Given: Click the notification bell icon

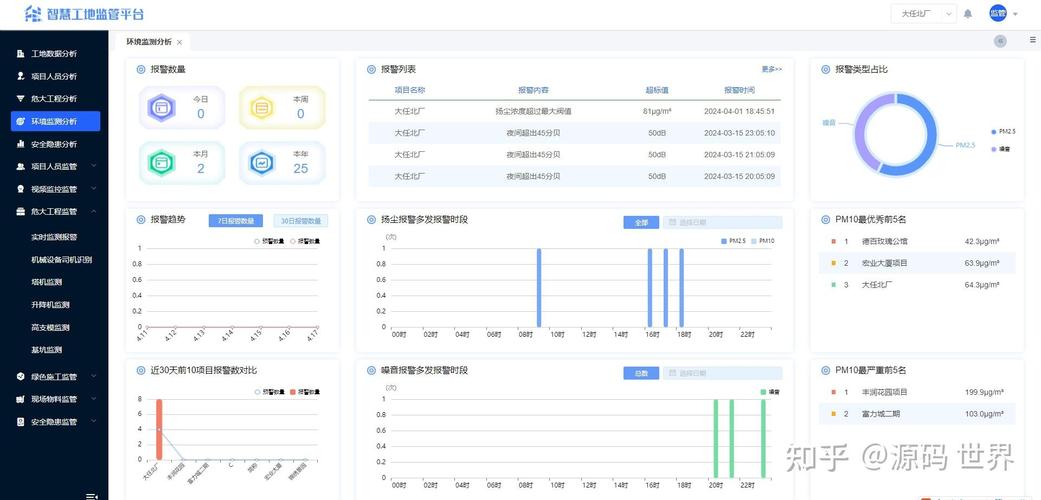Looking at the screenshot, I should (967, 14).
